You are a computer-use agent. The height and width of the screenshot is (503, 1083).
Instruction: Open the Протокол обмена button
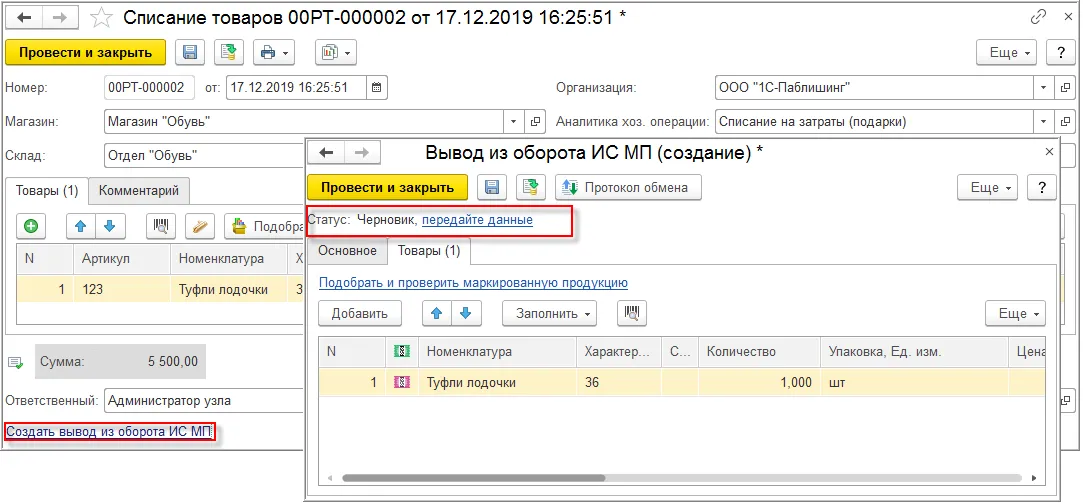[x=628, y=187]
